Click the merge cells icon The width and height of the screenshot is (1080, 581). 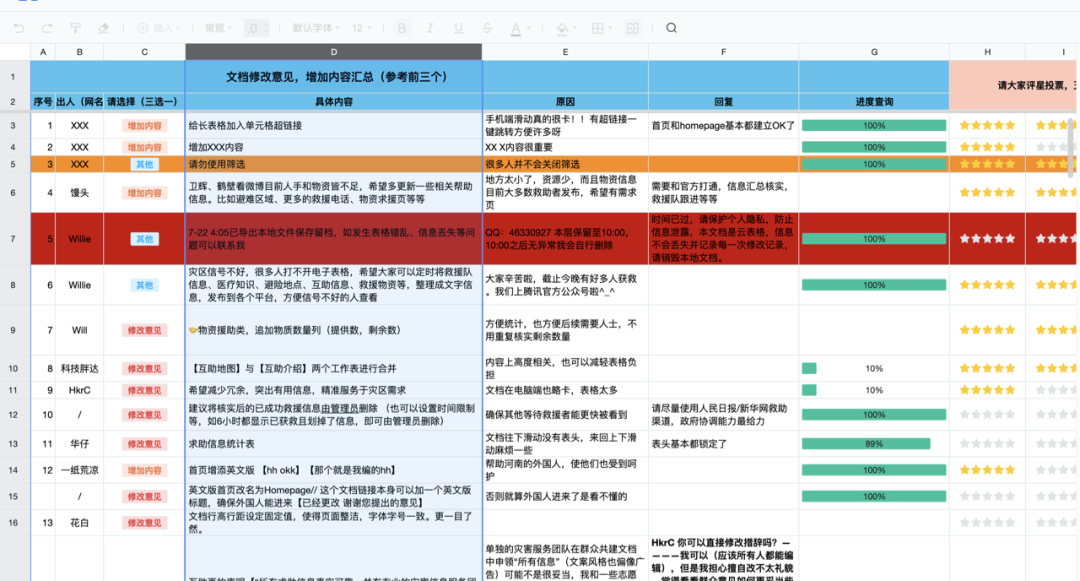tap(632, 28)
